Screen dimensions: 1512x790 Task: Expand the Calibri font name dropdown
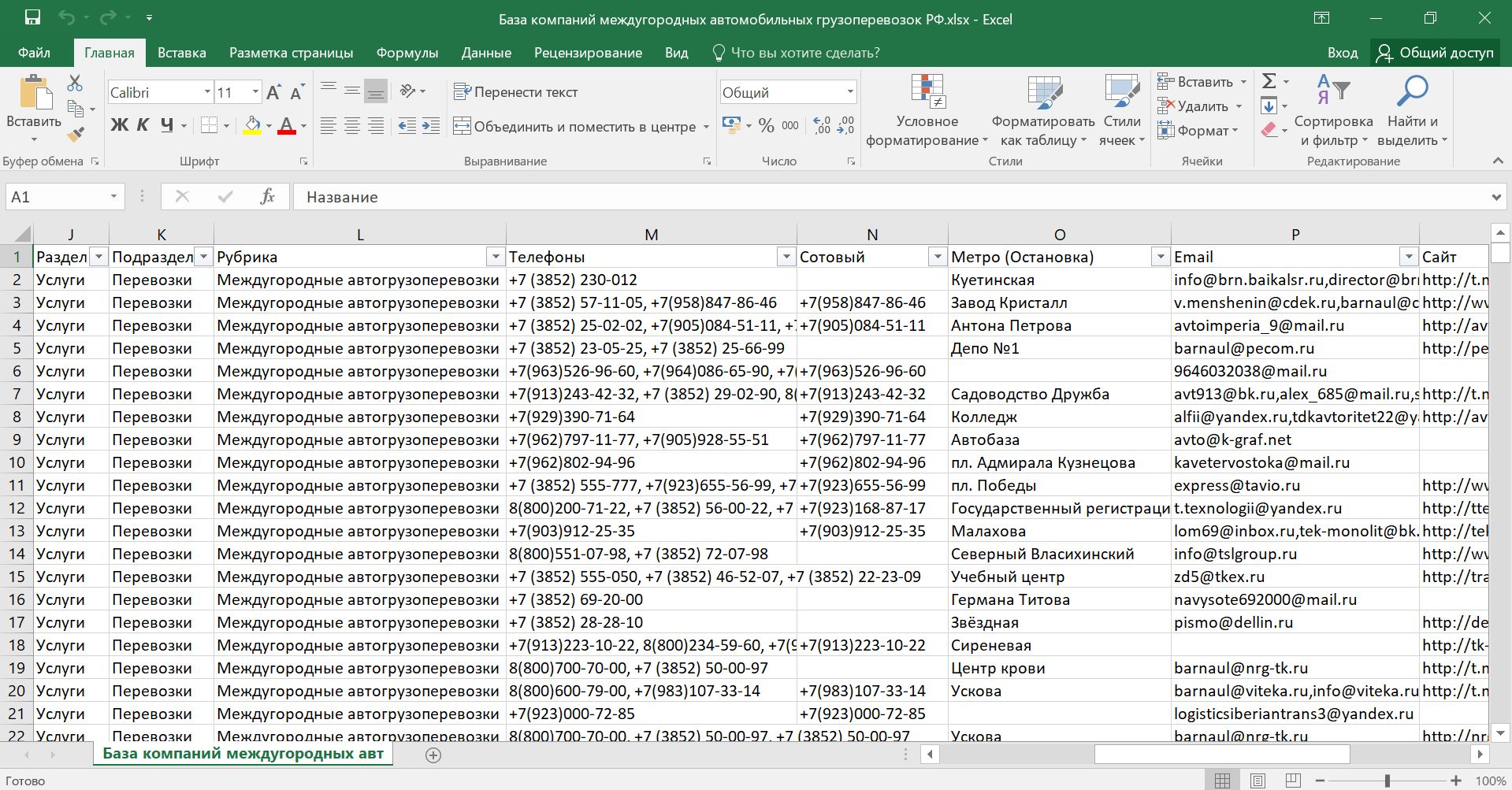tap(207, 92)
